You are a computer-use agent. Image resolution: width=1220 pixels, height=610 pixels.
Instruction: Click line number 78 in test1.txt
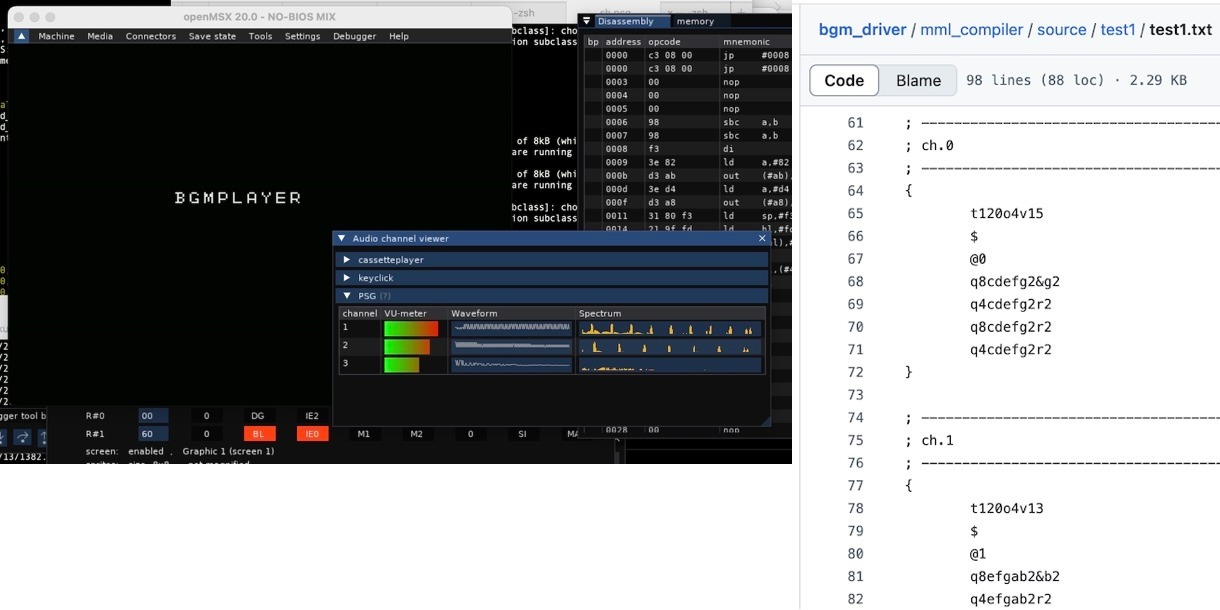[855, 508]
